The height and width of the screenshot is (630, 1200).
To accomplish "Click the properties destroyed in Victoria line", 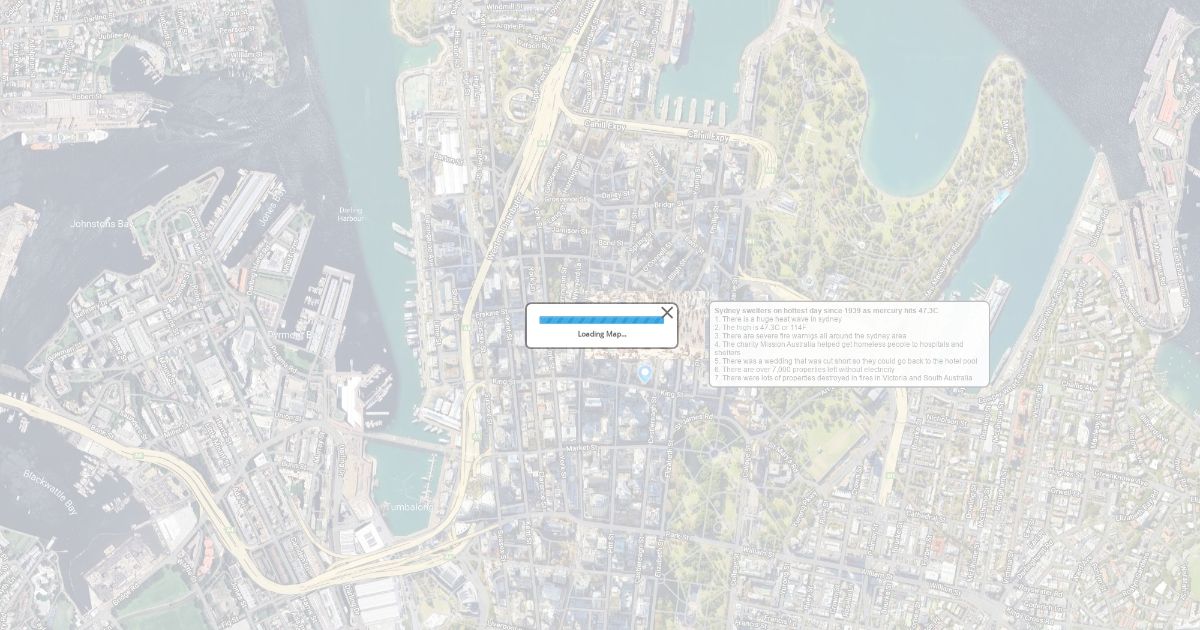I will click(x=843, y=378).
